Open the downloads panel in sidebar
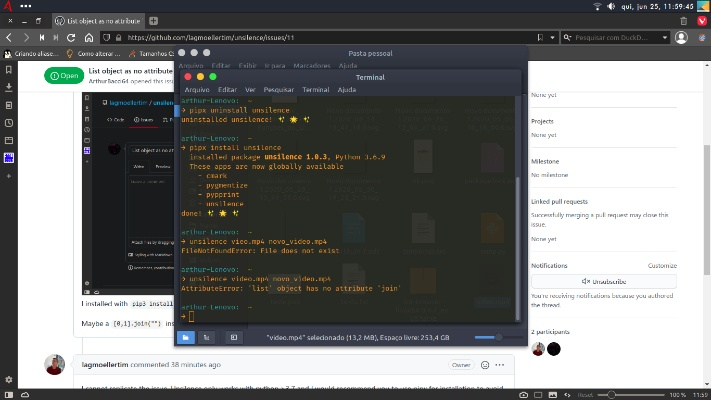 (9, 86)
